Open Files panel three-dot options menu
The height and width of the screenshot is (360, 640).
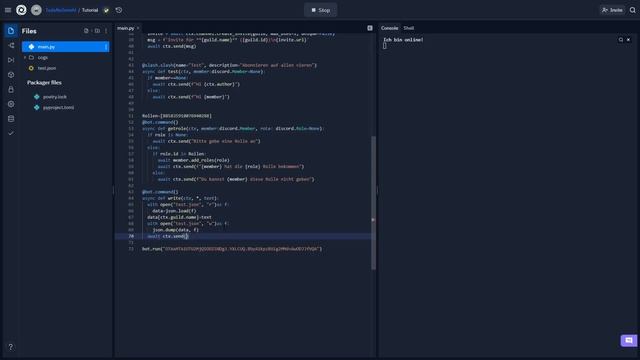(x=106, y=31)
